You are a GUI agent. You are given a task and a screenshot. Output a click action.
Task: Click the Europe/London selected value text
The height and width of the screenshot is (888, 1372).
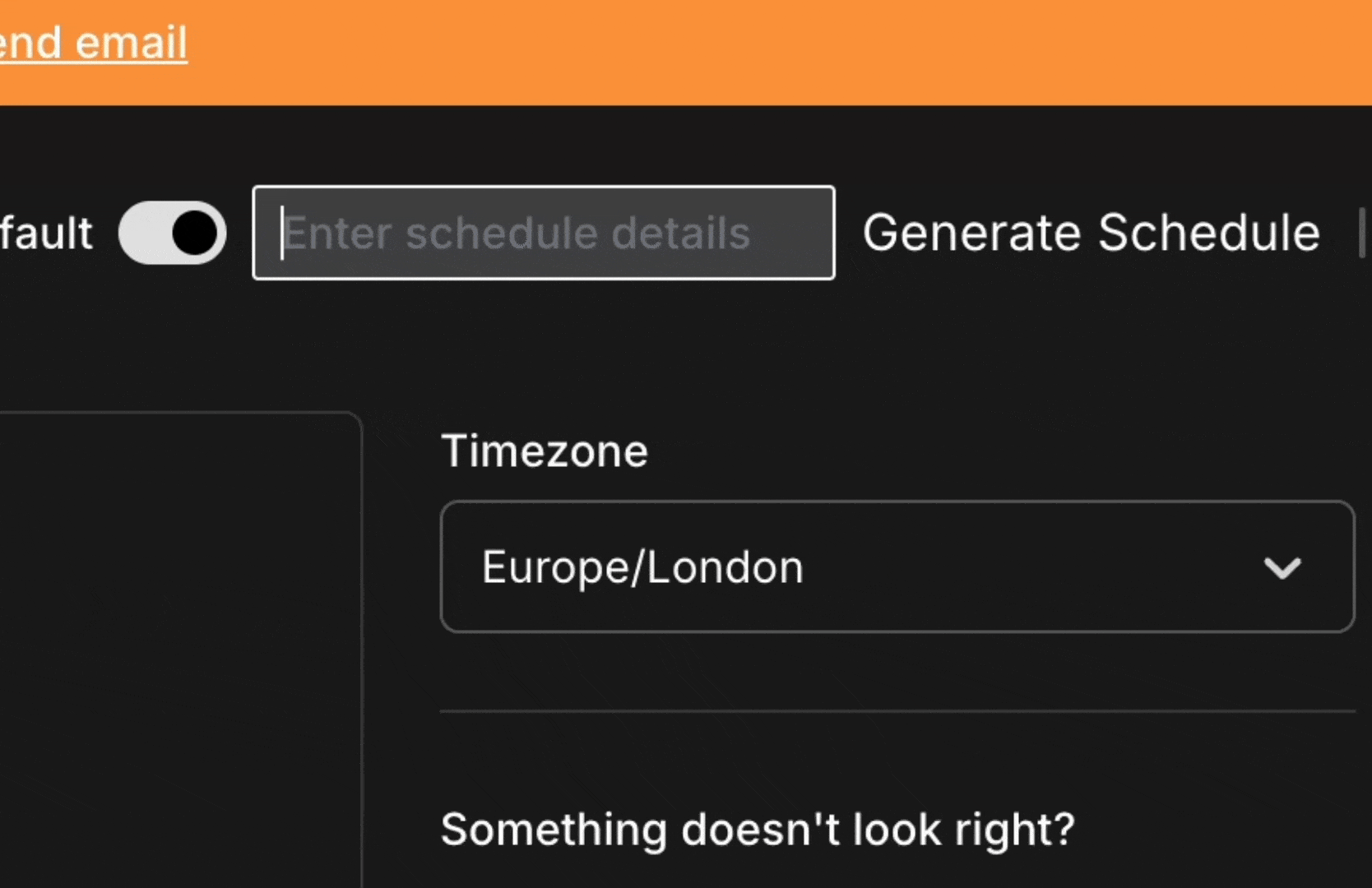pyautogui.click(x=642, y=567)
